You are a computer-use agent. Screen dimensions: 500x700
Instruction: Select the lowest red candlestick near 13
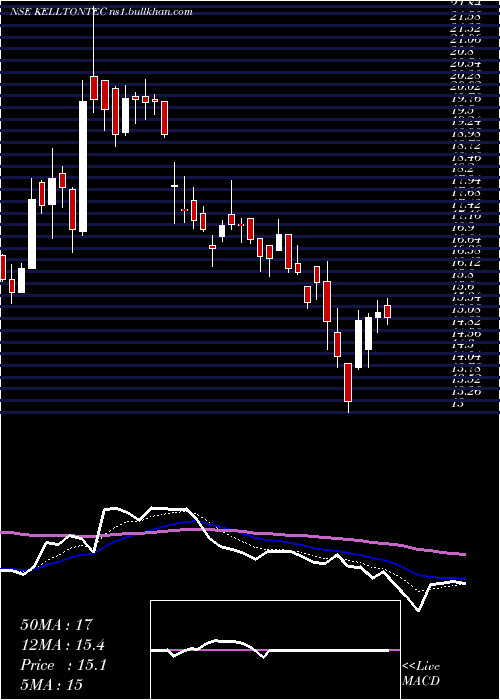coord(348,382)
